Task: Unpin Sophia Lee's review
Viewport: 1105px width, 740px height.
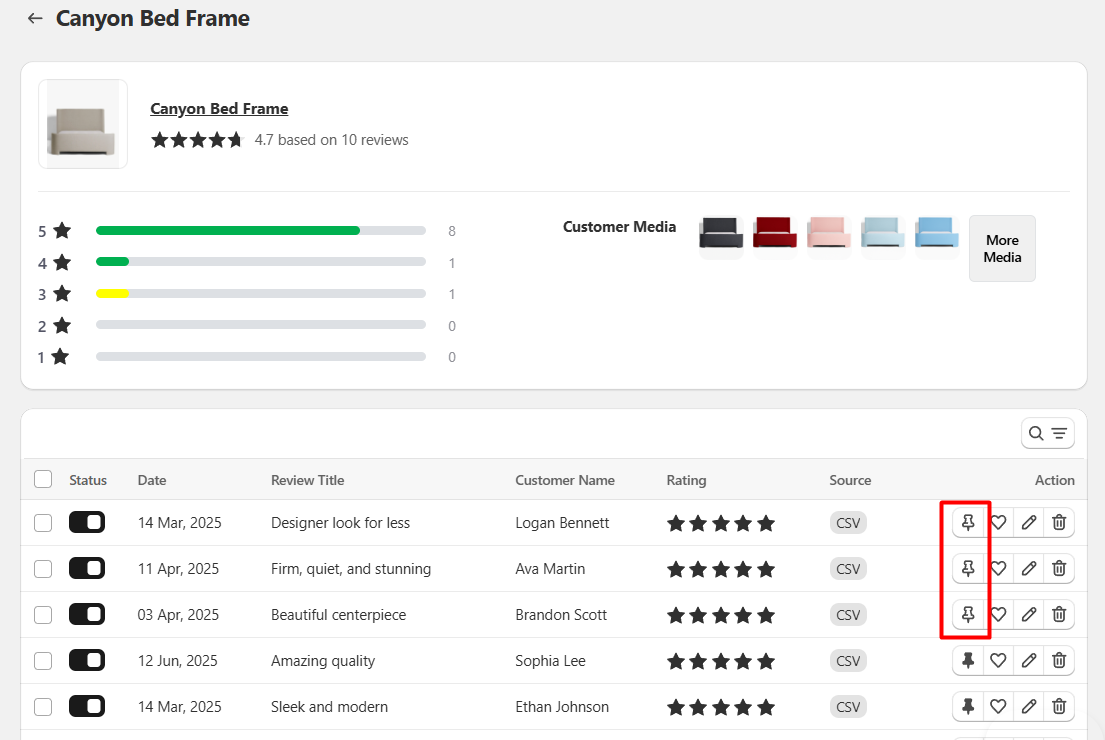Action: [x=968, y=660]
